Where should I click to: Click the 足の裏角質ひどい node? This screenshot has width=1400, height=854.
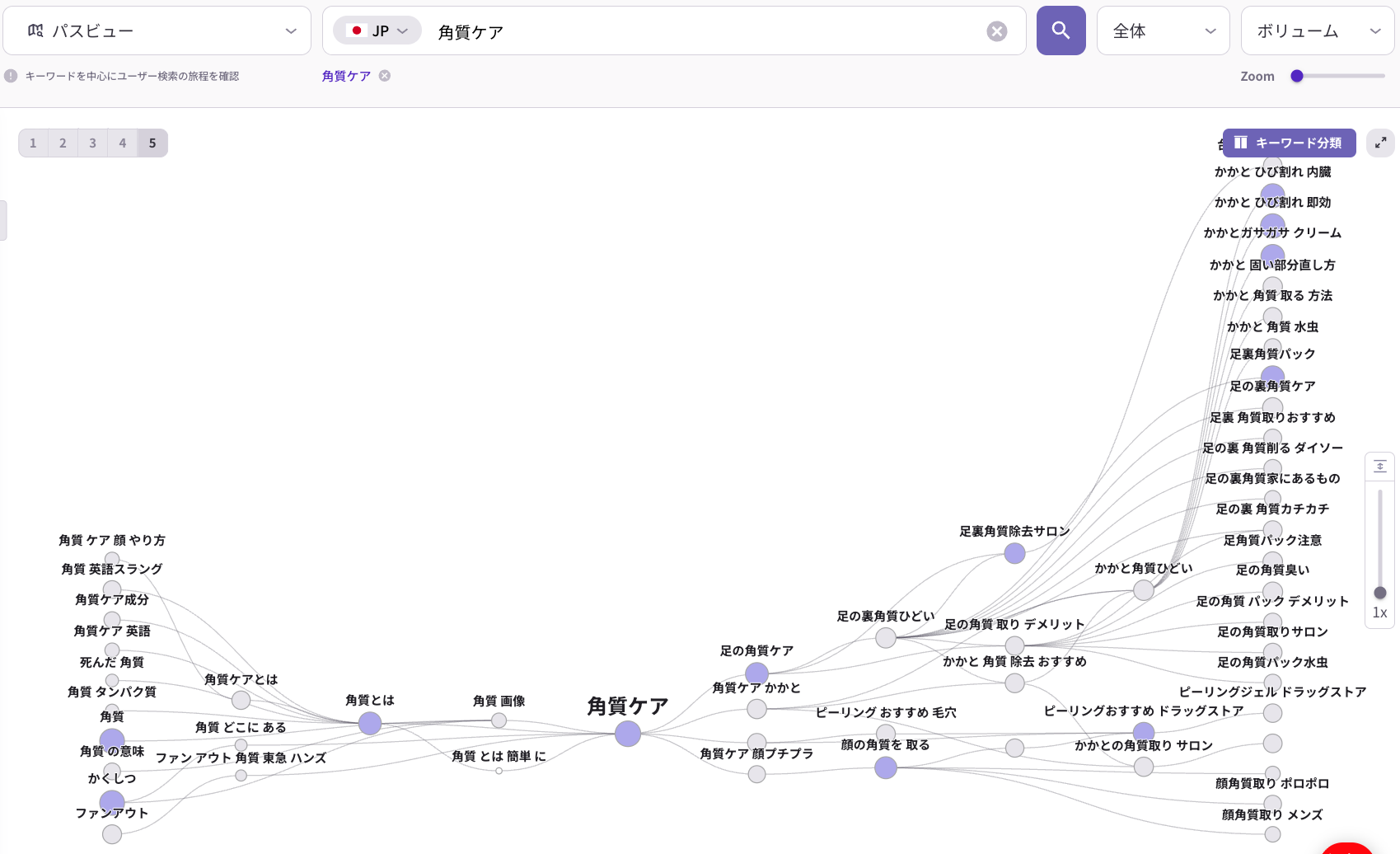point(886,638)
